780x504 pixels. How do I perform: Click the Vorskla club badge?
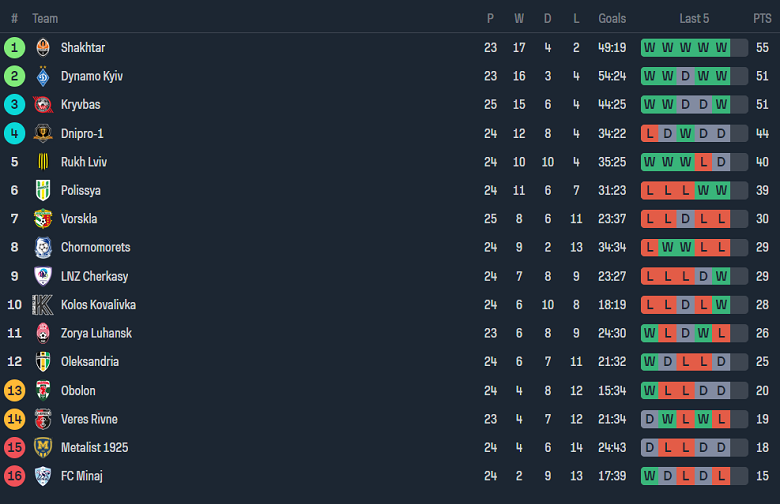(43, 219)
